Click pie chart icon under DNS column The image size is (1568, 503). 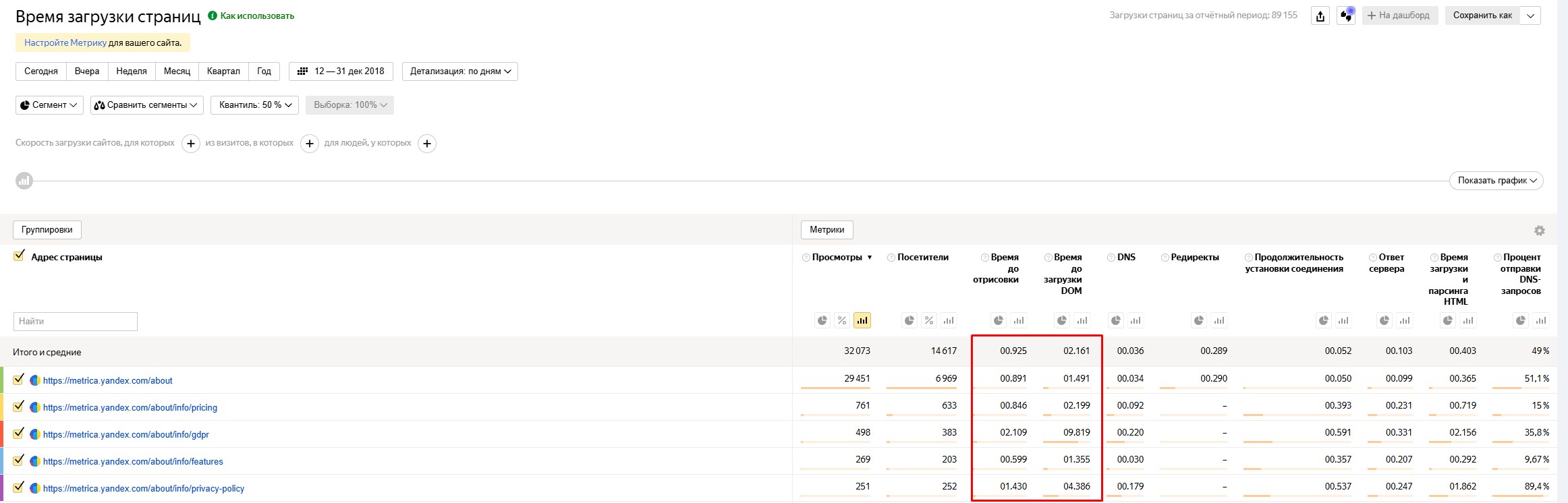1116,321
